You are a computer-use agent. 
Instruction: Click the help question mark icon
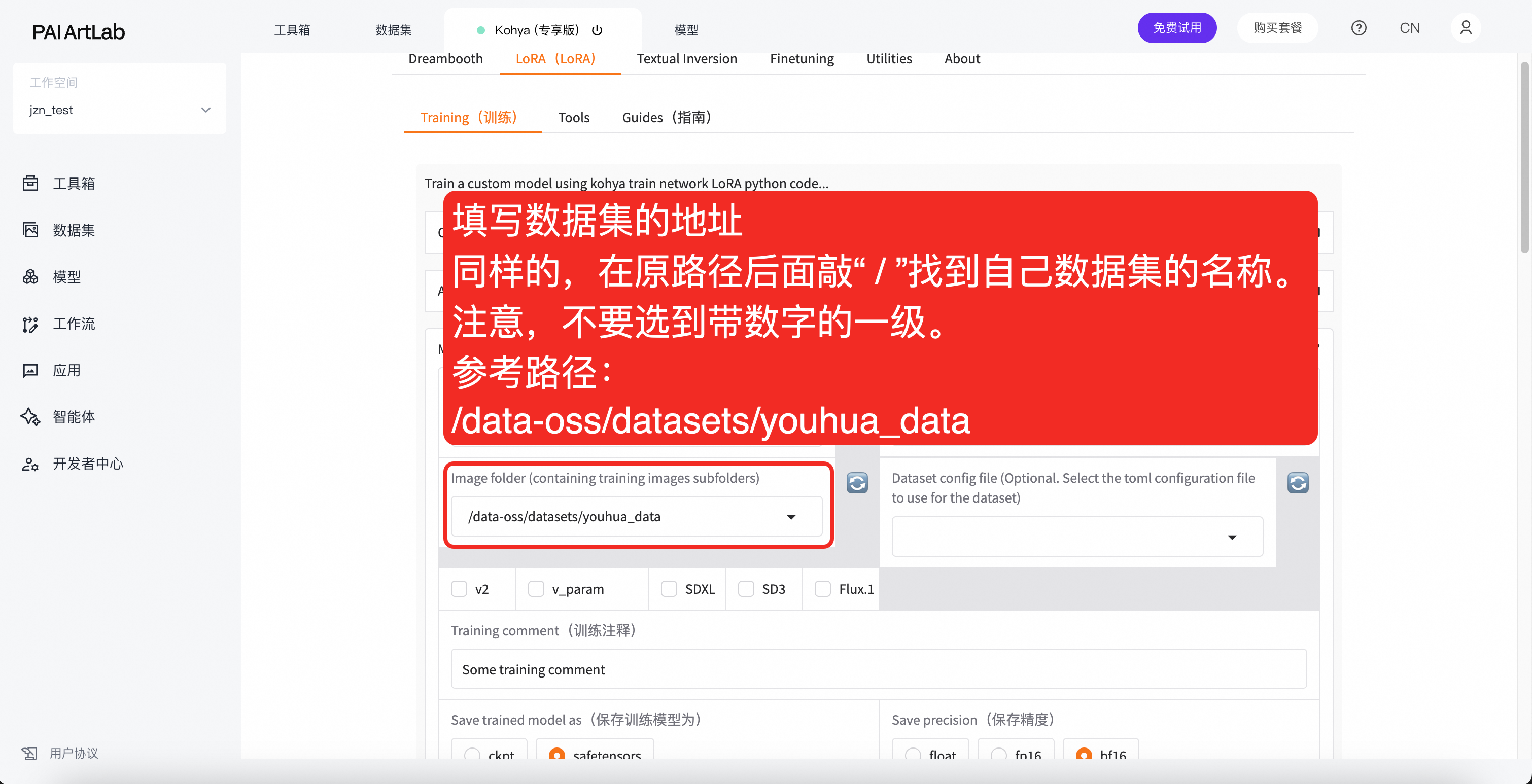(x=1359, y=28)
